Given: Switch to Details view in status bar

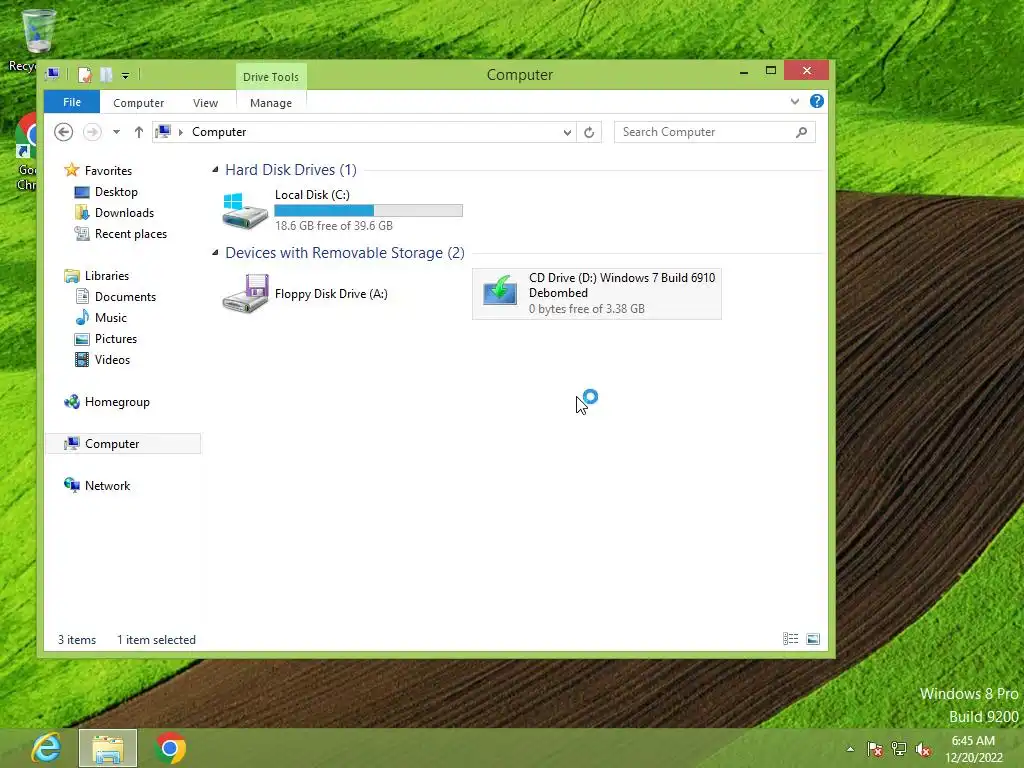Looking at the screenshot, I should [x=790, y=639].
